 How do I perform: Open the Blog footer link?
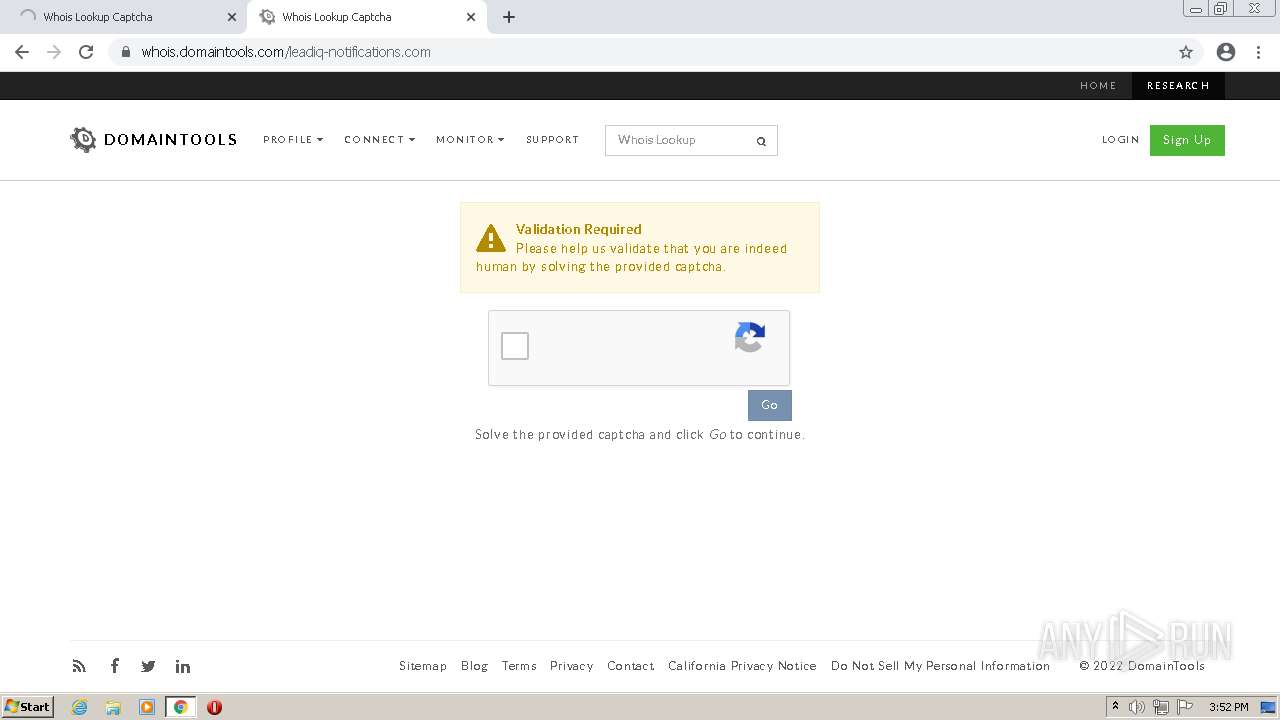[474, 666]
